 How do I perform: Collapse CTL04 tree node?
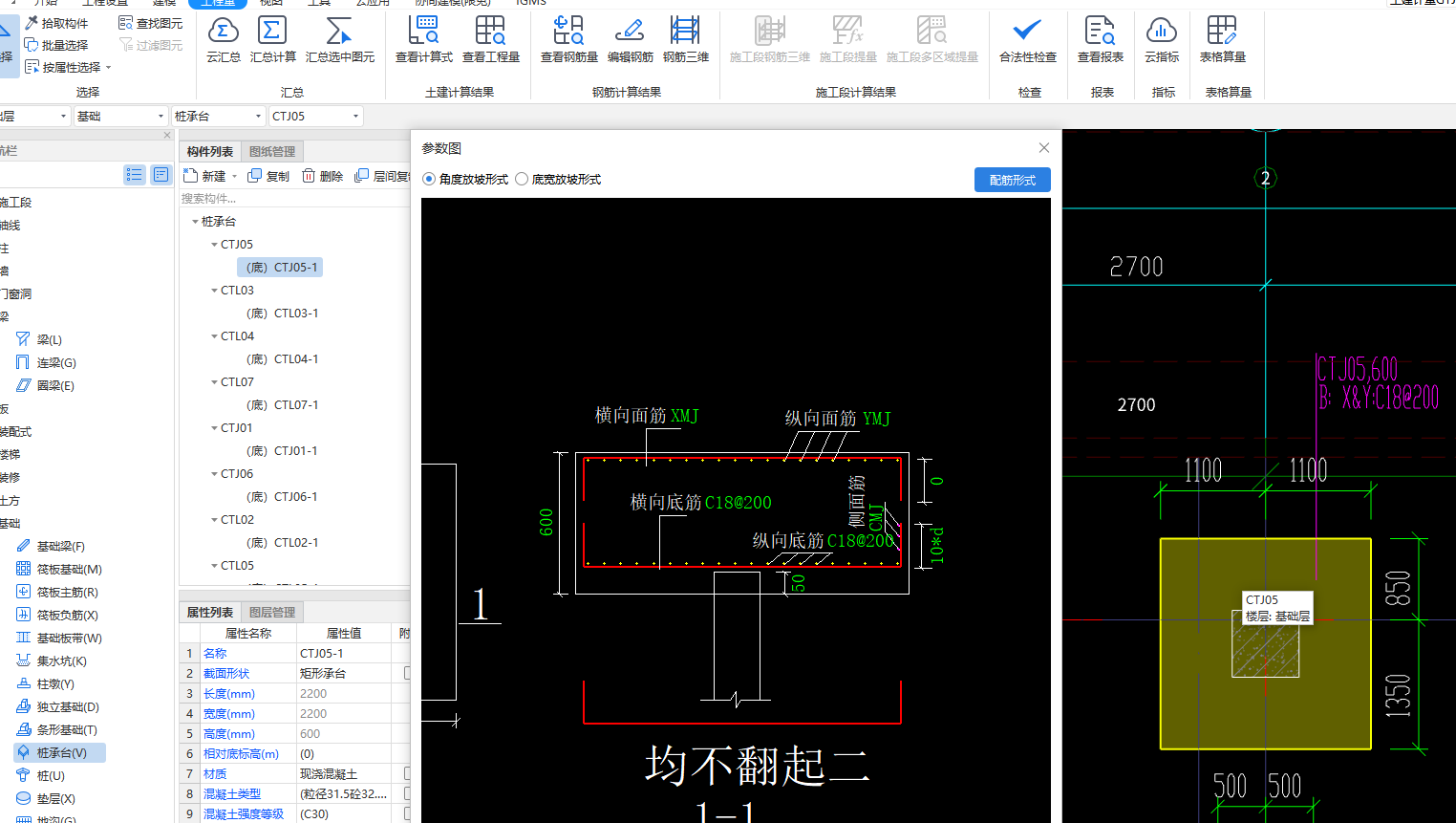(214, 336)
